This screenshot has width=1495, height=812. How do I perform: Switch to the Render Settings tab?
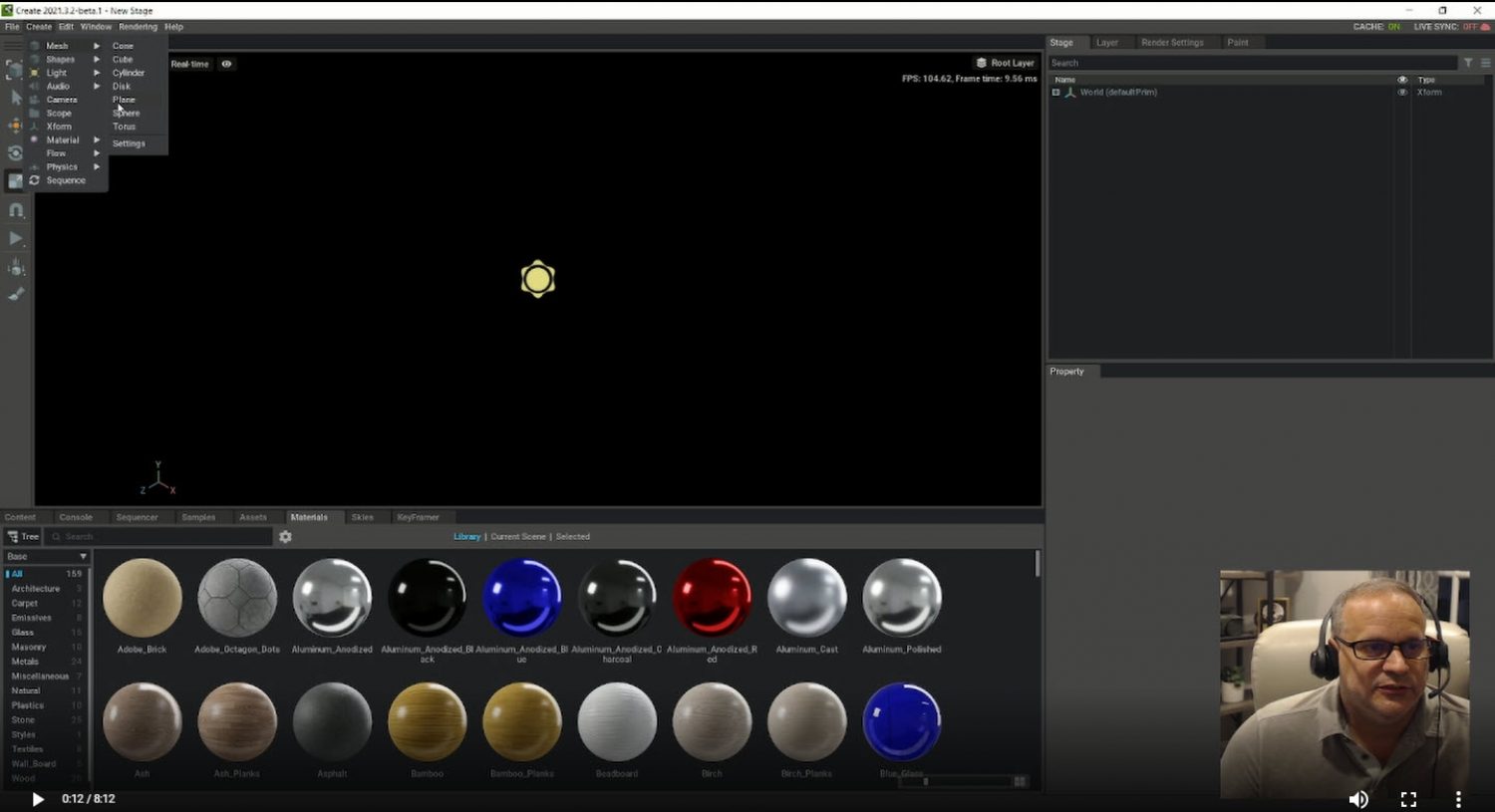pos(1172,43)
